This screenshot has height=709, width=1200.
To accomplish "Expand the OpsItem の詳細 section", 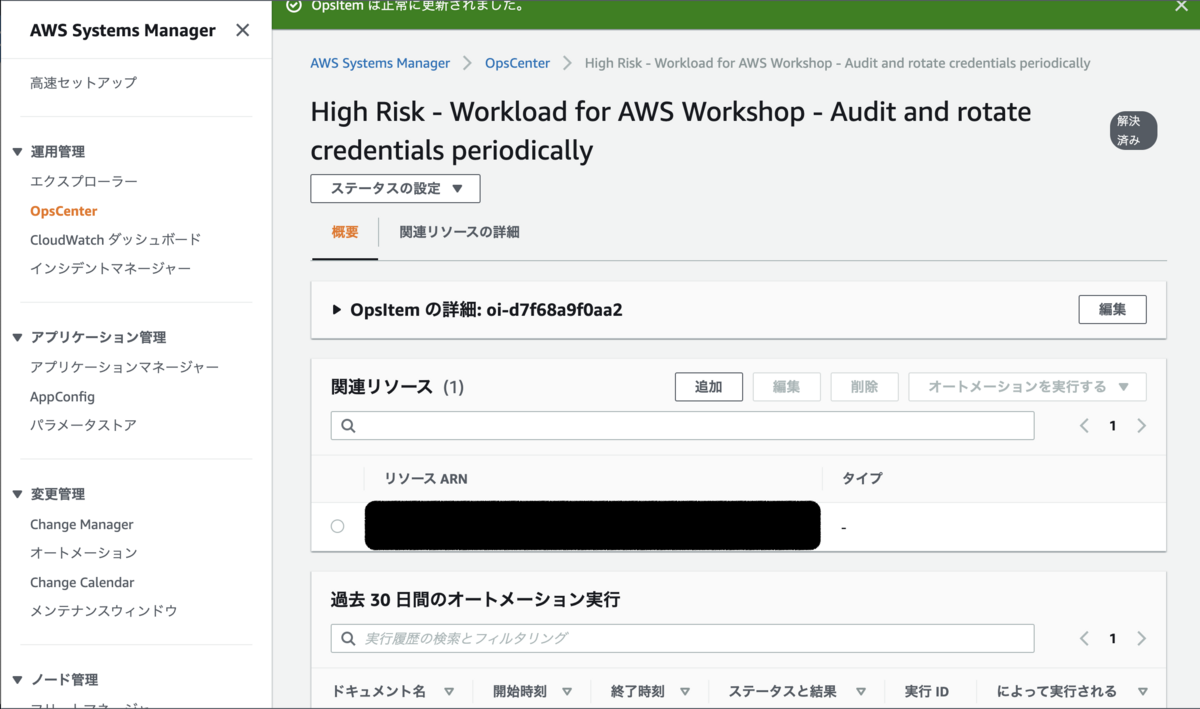I will pos(337,309).
